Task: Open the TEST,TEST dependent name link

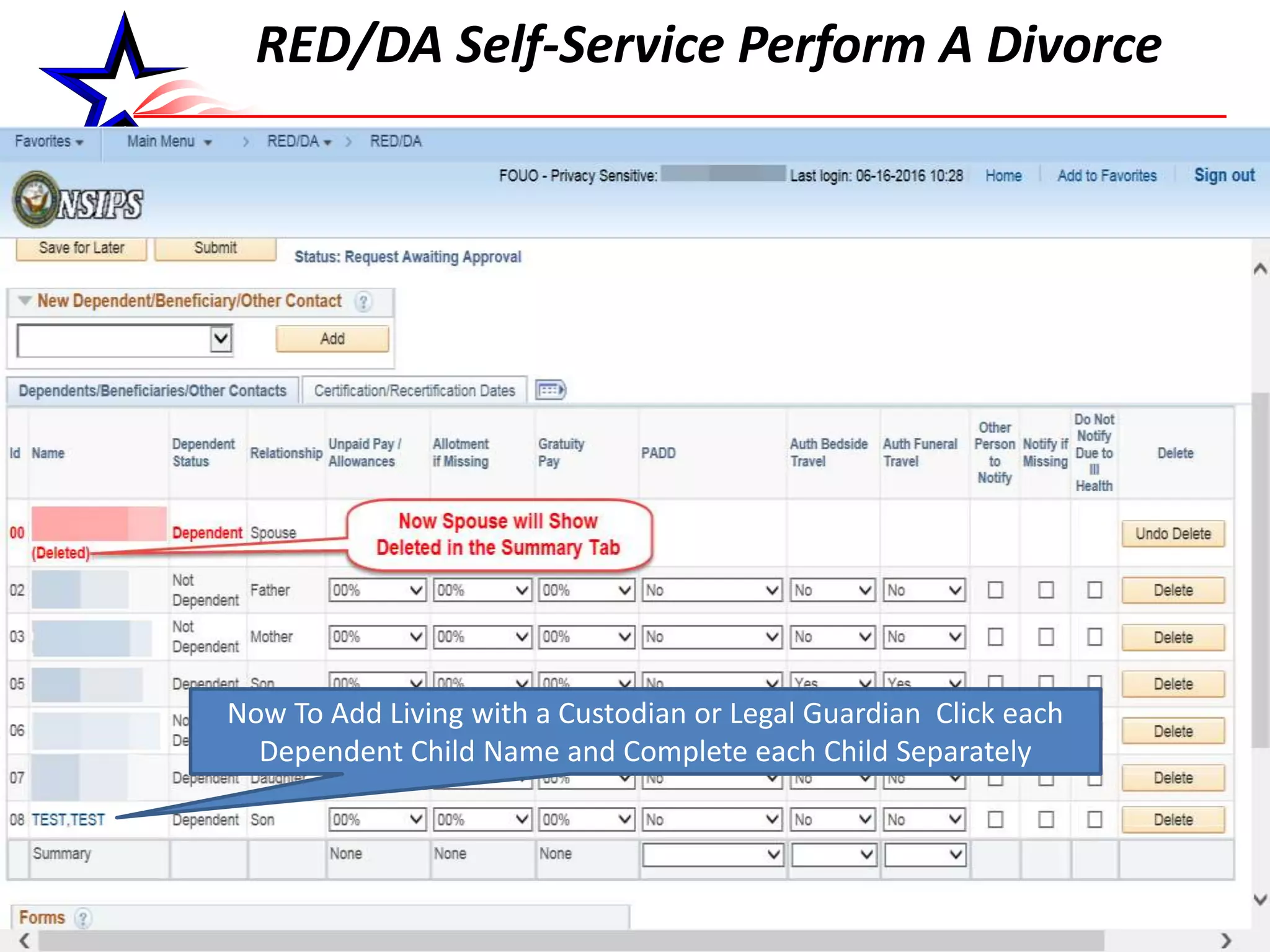Action: [68, 820]
